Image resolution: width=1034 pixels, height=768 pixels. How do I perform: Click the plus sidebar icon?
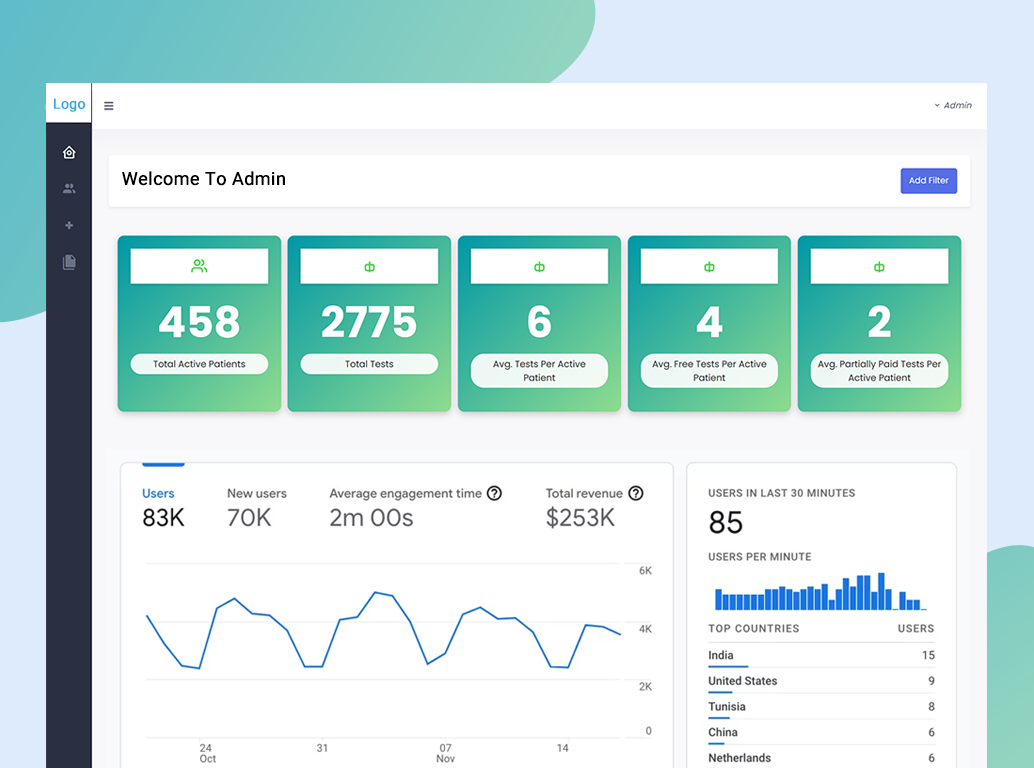(x=69, y=225)
